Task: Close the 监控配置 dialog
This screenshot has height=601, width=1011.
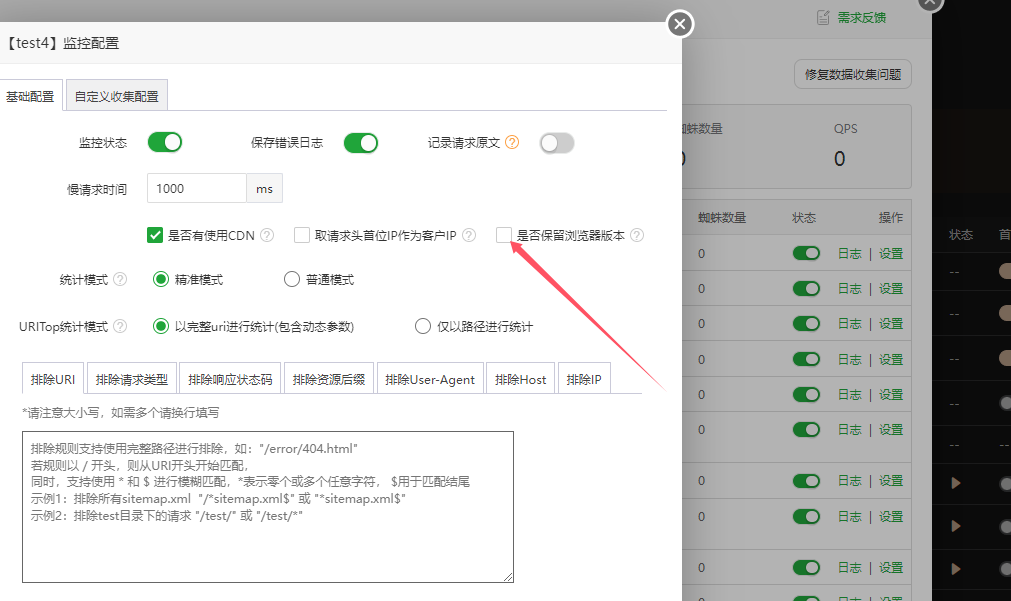Action: (680, 23)
